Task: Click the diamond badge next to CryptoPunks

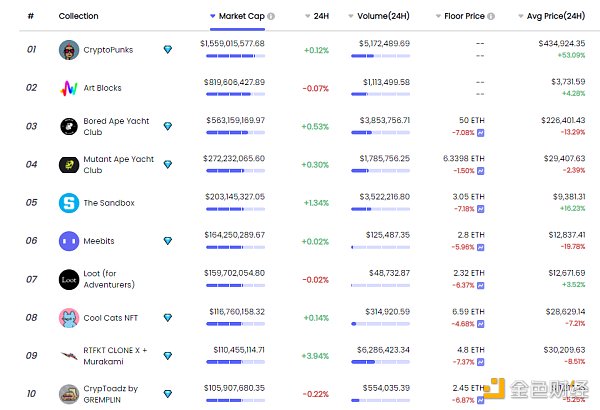Action: [x=167, y=49]
